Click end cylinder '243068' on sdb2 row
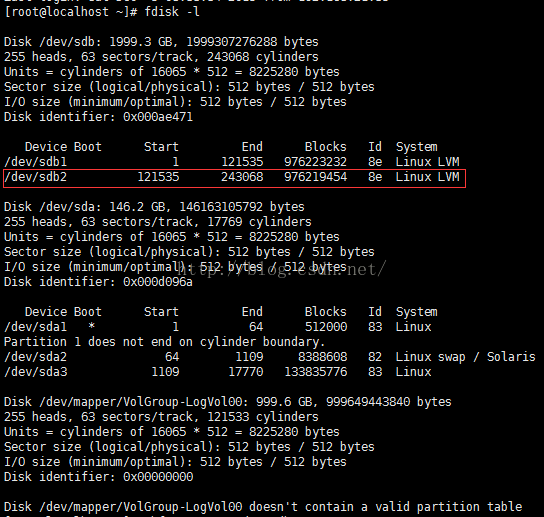This screenshot has width=544, height=517. [242, 177]
